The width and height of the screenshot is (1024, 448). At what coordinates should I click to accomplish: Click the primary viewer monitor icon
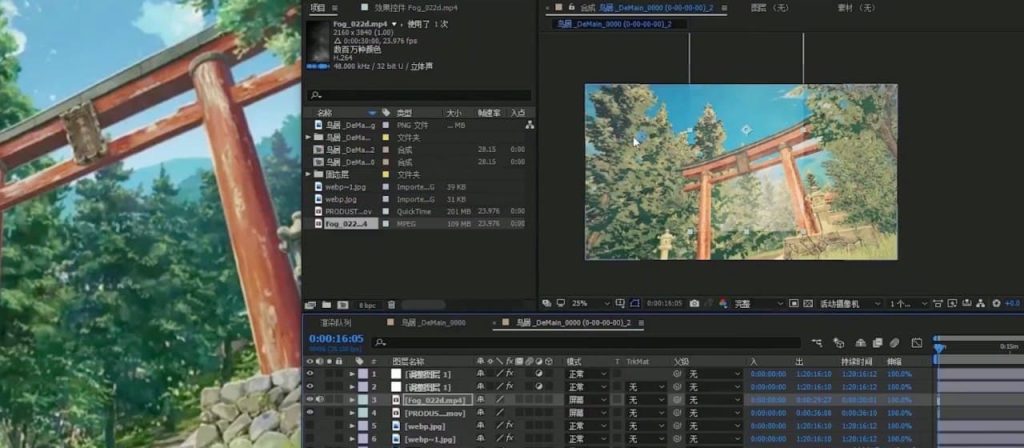560,304
